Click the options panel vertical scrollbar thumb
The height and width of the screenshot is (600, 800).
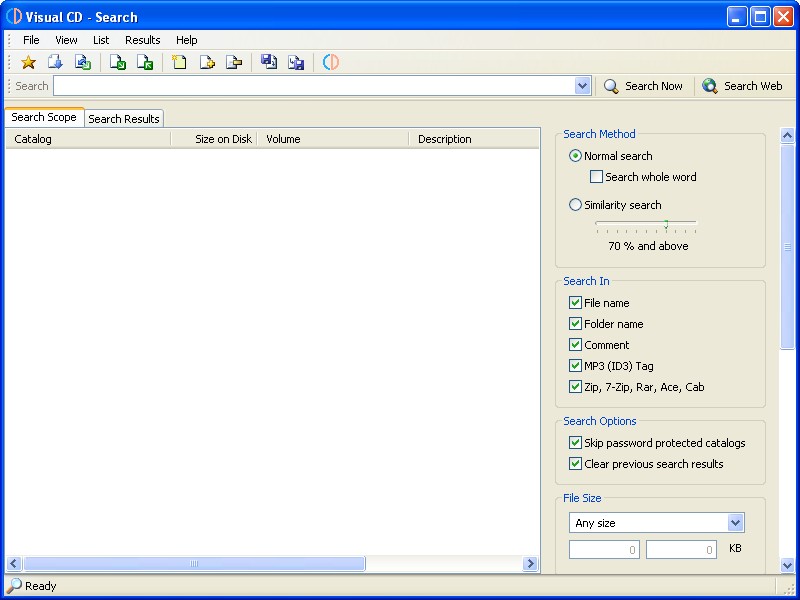(x=787, y=247)
